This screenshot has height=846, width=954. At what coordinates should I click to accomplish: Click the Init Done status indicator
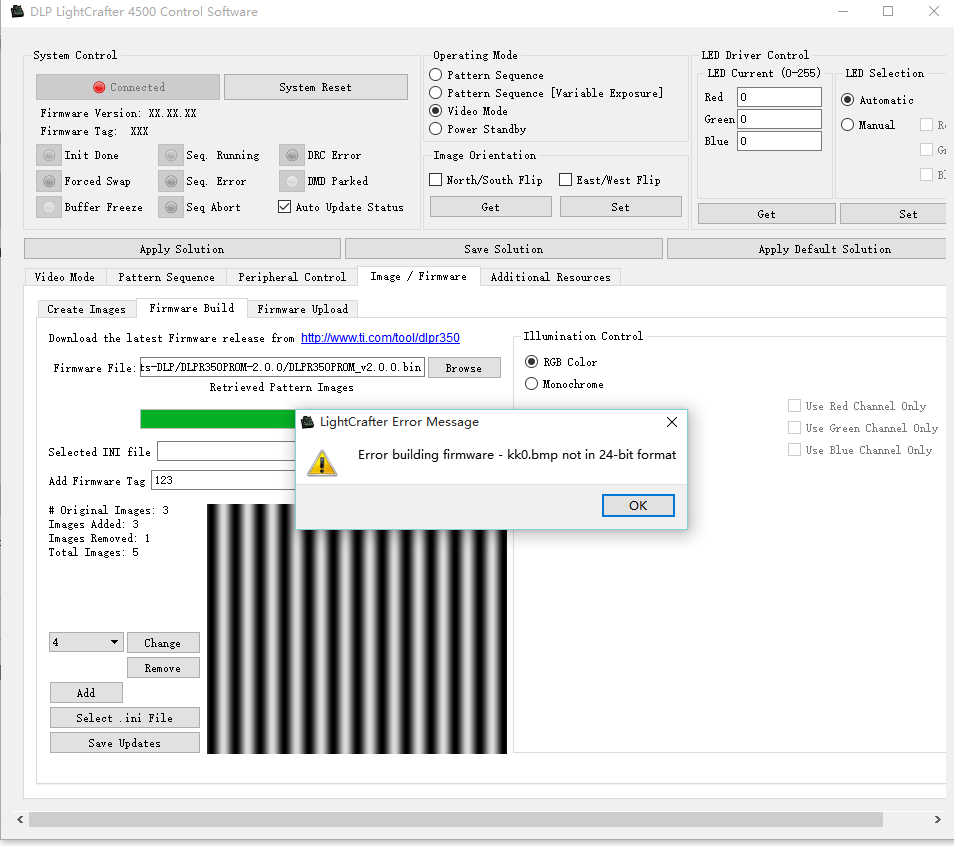(49, 155)
